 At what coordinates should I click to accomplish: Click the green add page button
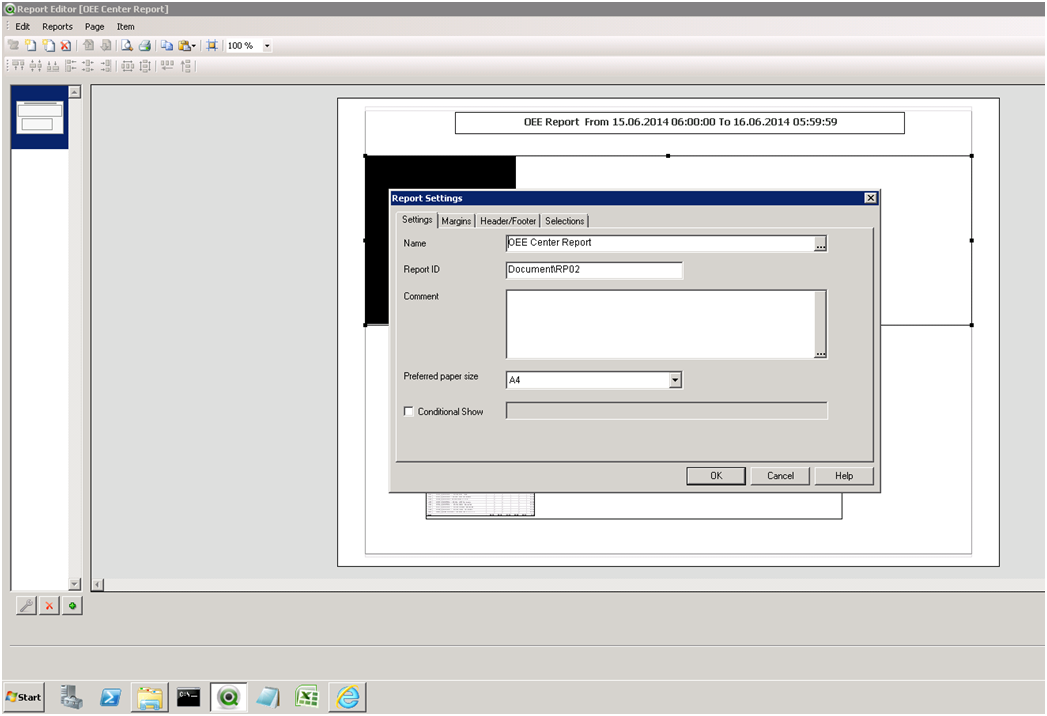tap(72, 606)
